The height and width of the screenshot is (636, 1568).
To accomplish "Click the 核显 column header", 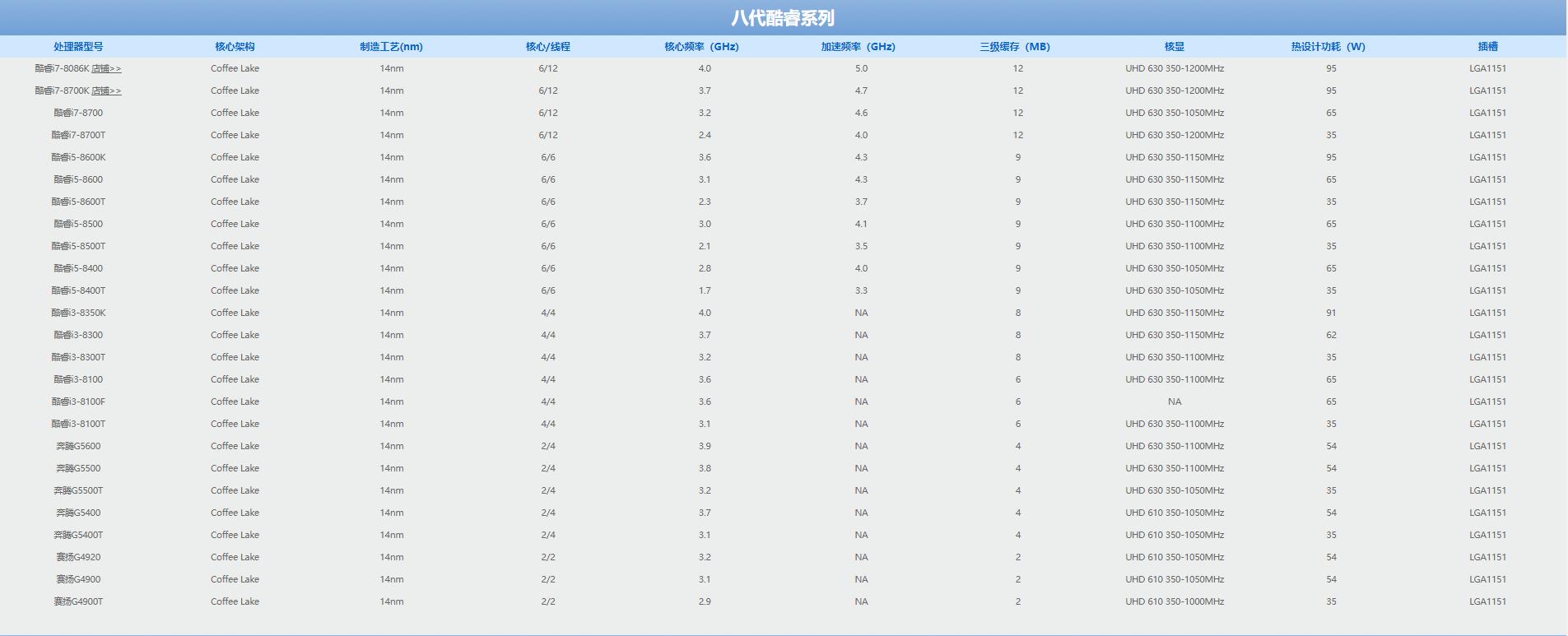I will (x=1175, y=47).
